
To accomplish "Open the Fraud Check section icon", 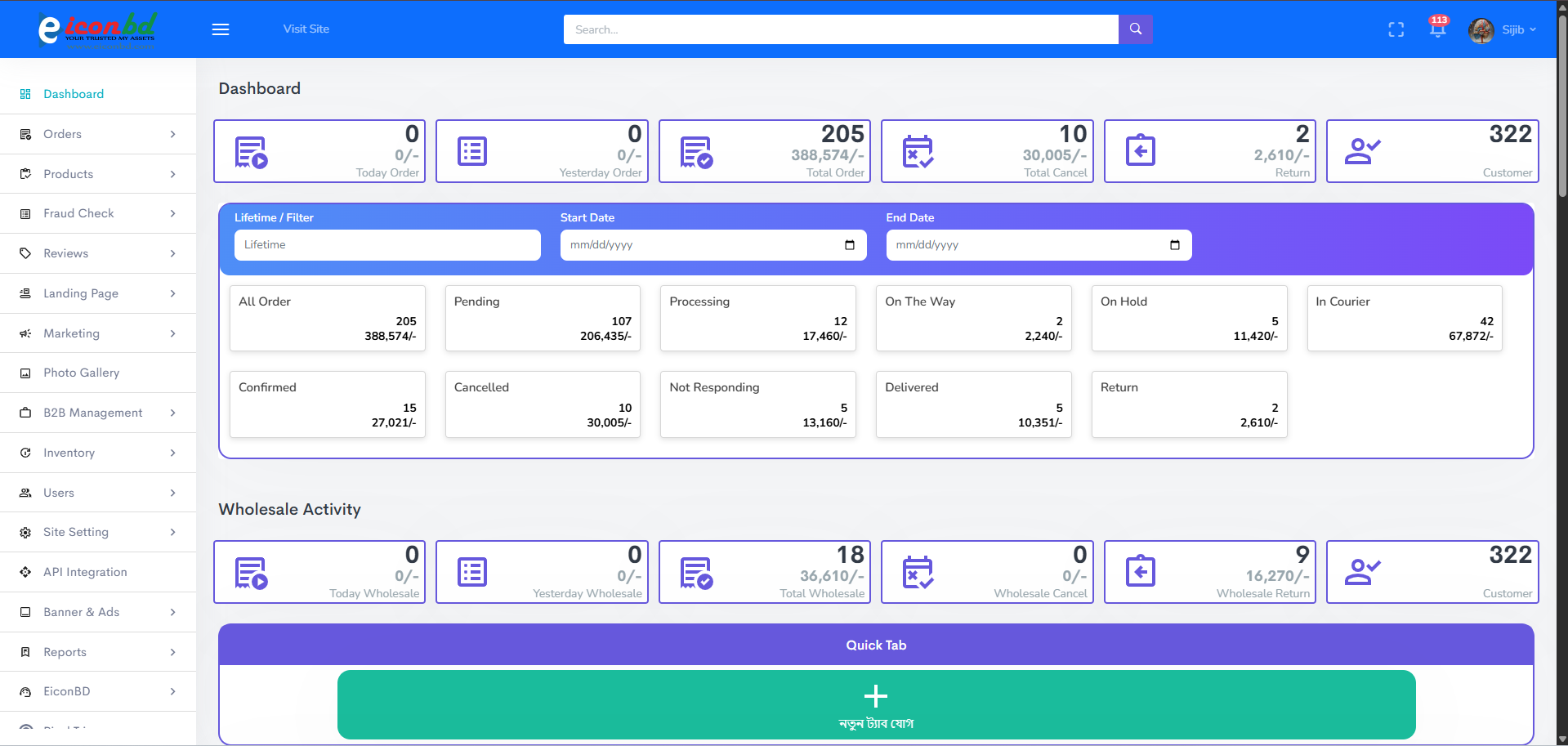I will pos(25,213).
